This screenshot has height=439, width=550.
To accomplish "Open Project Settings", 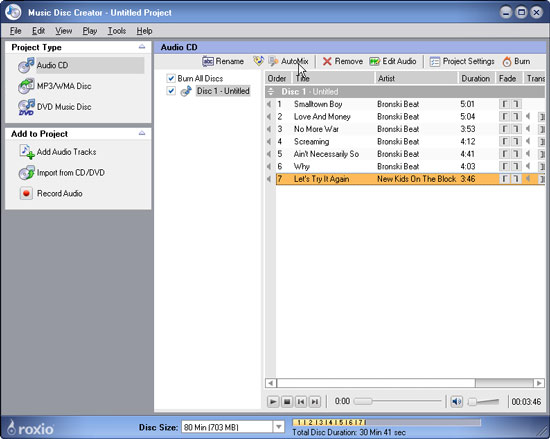I will (462, 61).
